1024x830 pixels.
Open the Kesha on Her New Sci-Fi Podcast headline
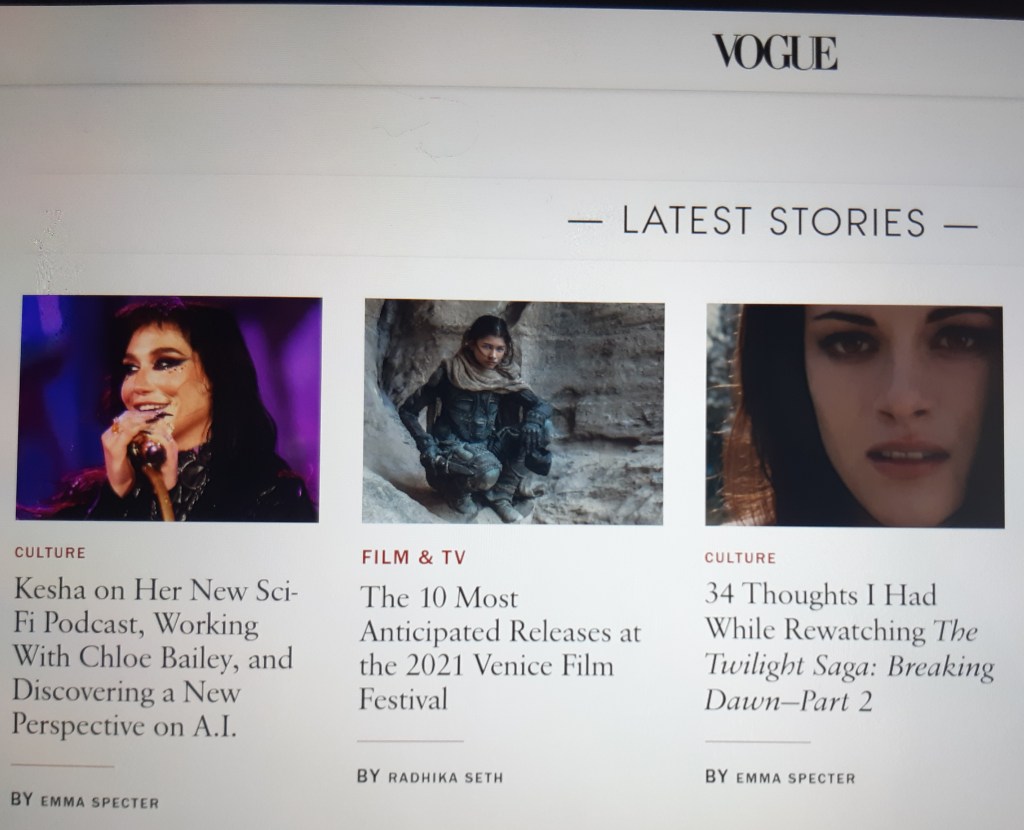point(155,657)
